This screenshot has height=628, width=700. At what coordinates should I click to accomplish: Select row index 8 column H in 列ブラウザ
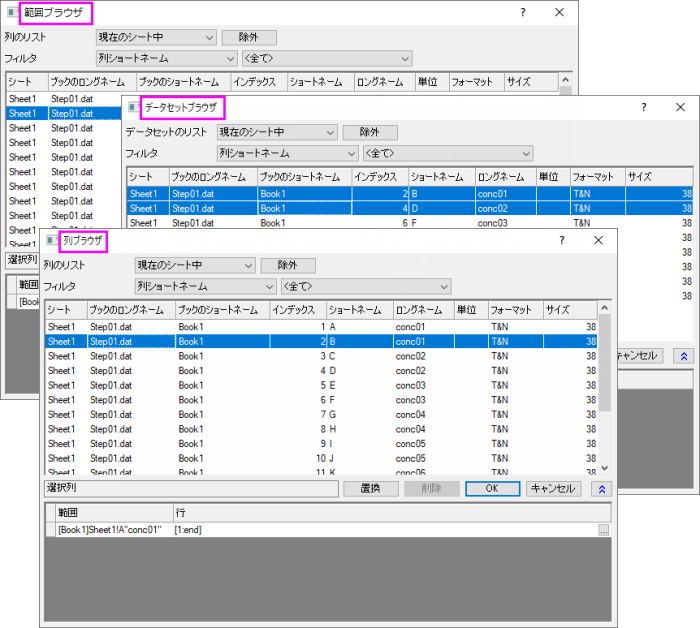click(x=321, y=429)
